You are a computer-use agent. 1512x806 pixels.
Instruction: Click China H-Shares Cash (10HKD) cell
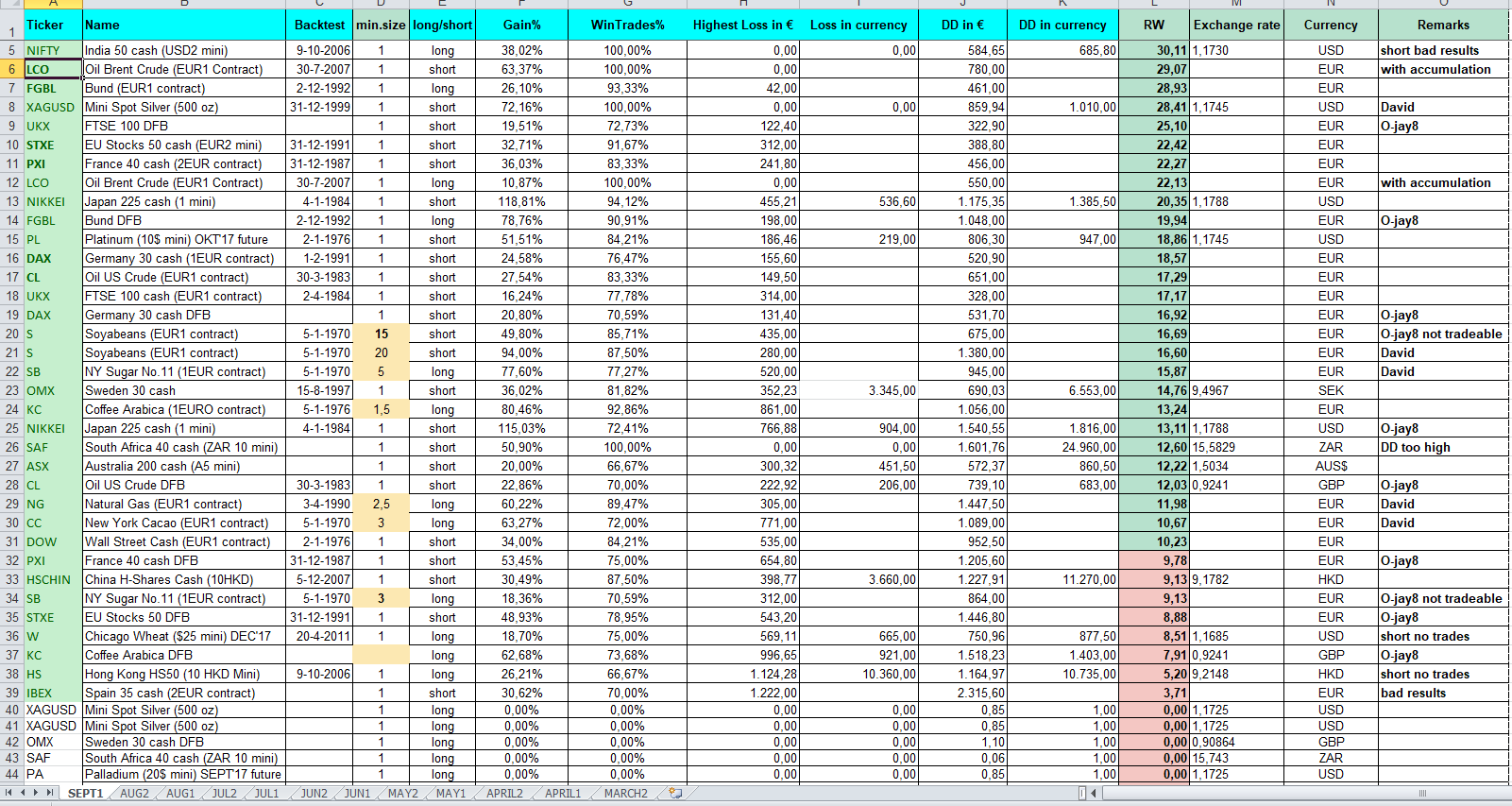[x=184, y=579]
